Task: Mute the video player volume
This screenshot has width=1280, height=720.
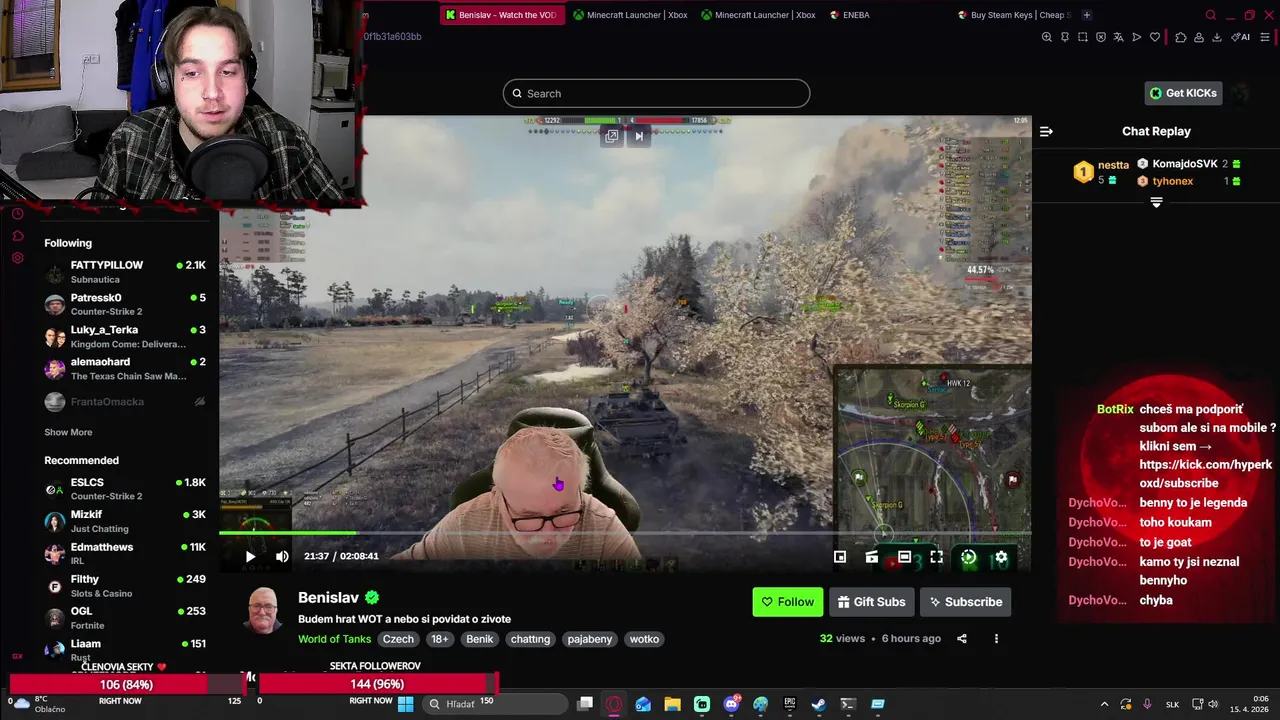Action: [282, 557]
